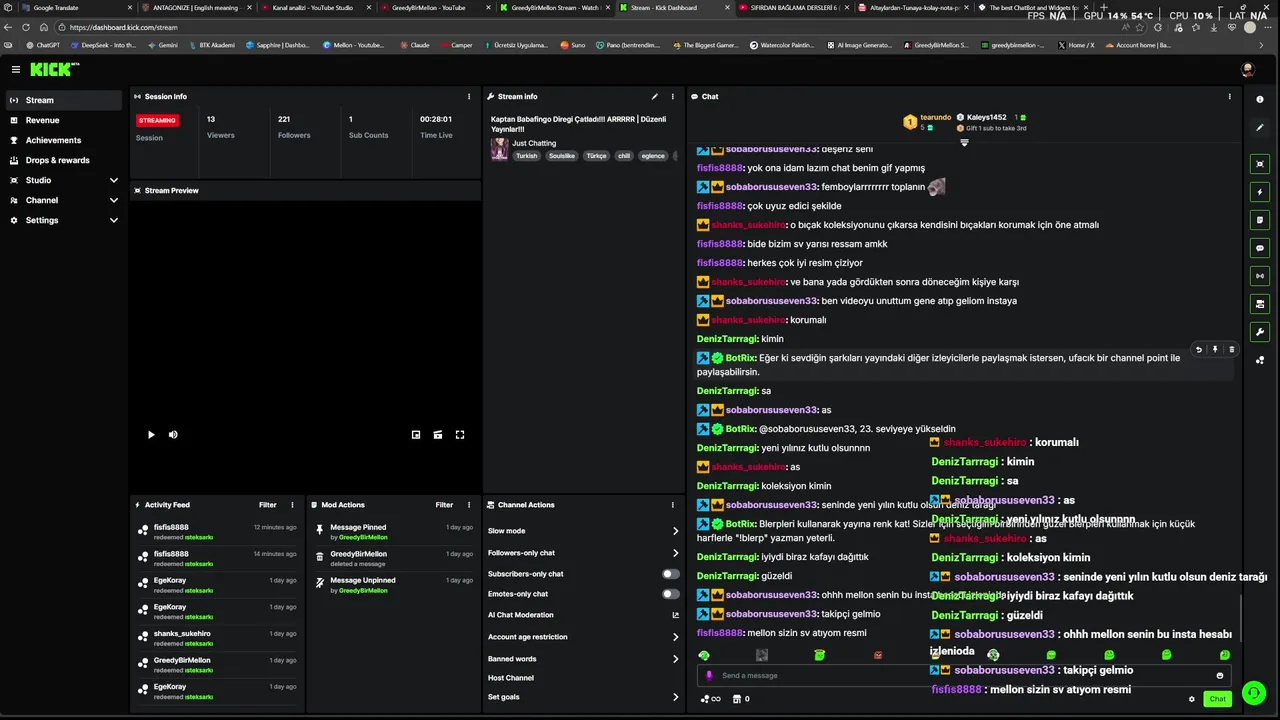
Task: Open Account age restriction options
Action: [x=675, y=637]
